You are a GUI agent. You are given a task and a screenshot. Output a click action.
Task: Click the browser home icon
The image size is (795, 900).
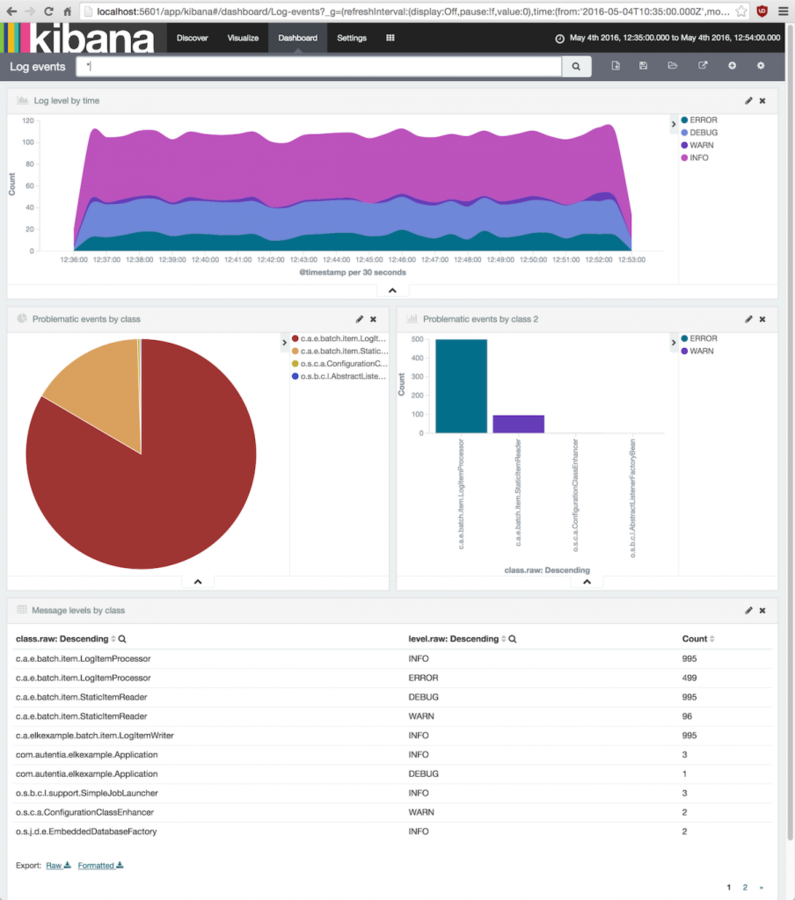67,11
